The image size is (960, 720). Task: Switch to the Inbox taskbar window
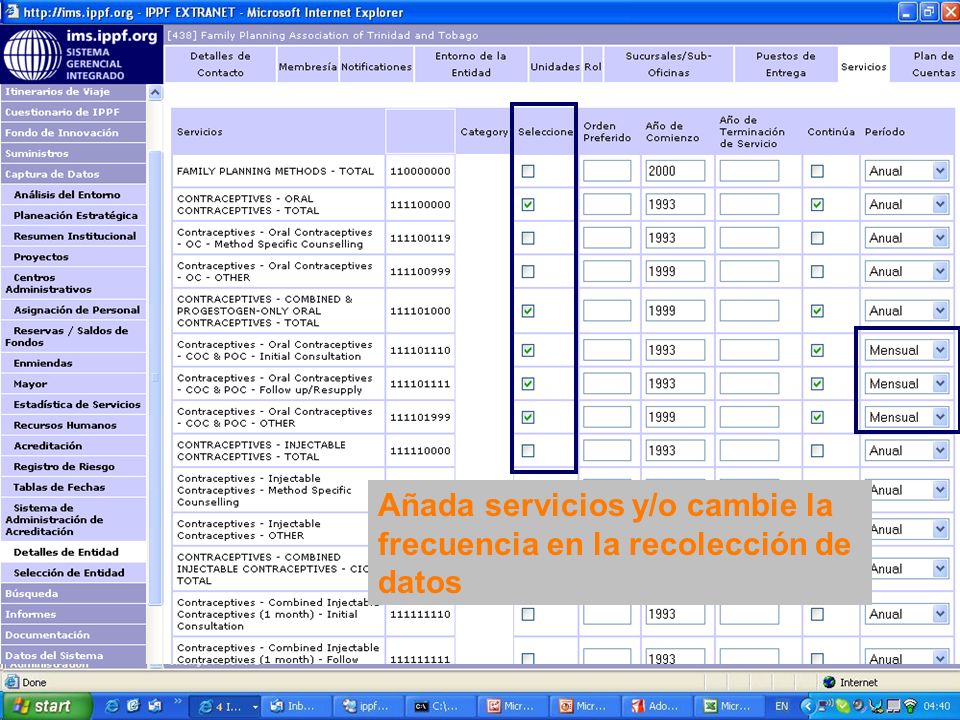tap(298, 706)
